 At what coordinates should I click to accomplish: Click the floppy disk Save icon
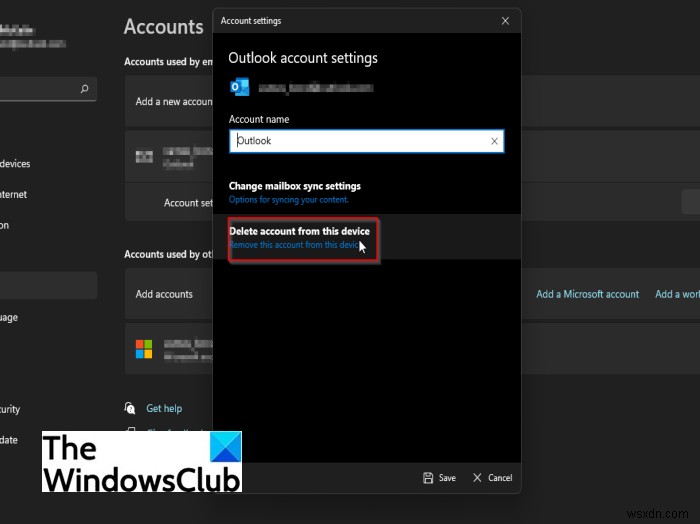pyautogui.click(x=428, y=478)
